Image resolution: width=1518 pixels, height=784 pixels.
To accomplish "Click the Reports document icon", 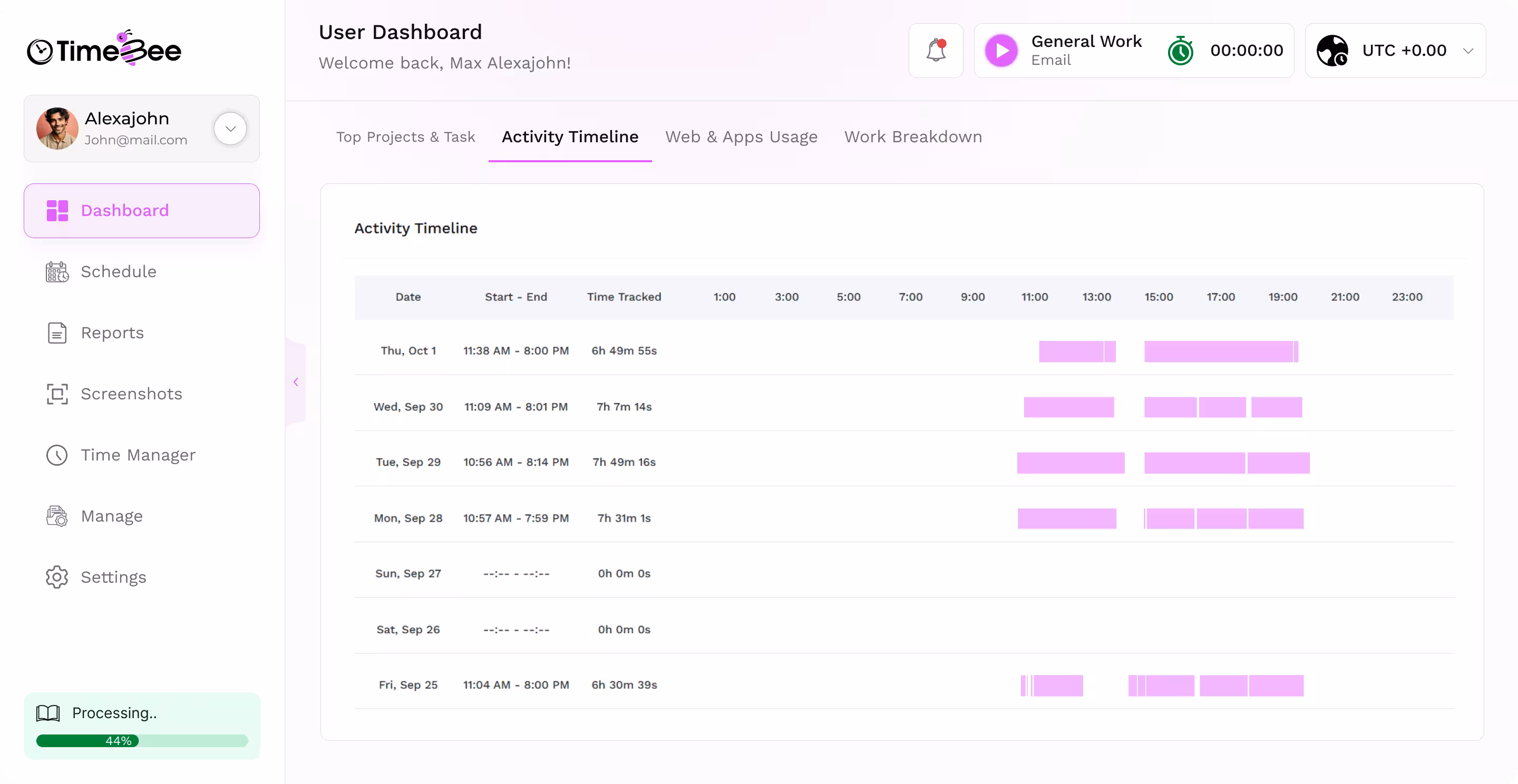I will pos(57,334).
